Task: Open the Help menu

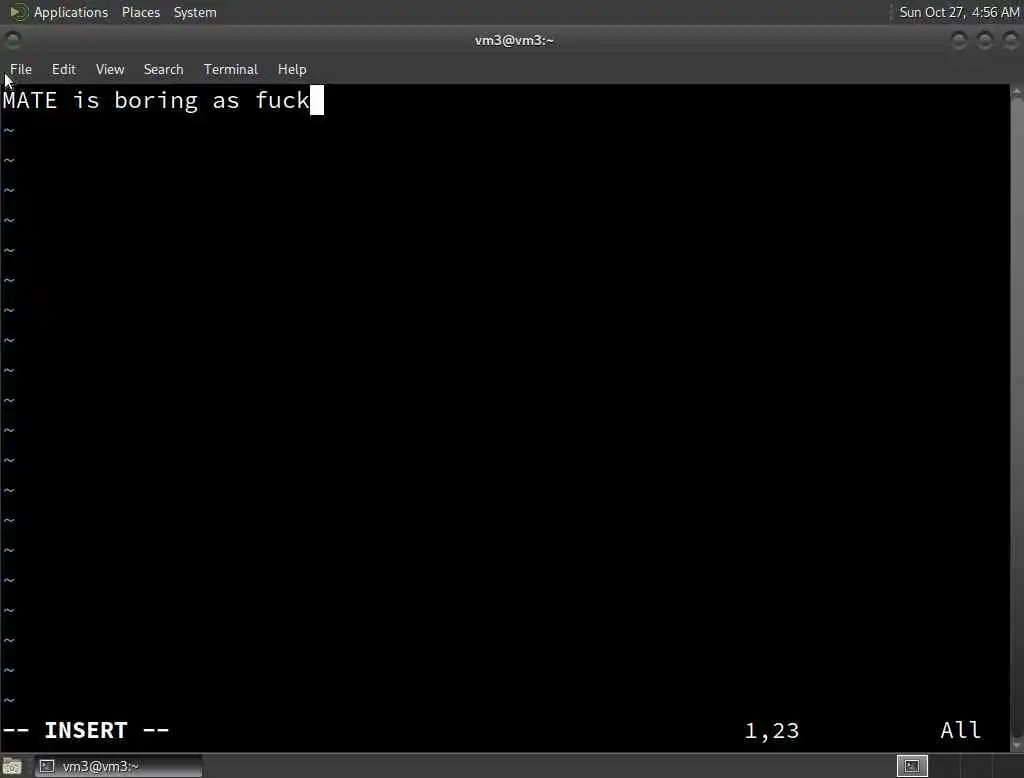Action: (x=292, y=69)
